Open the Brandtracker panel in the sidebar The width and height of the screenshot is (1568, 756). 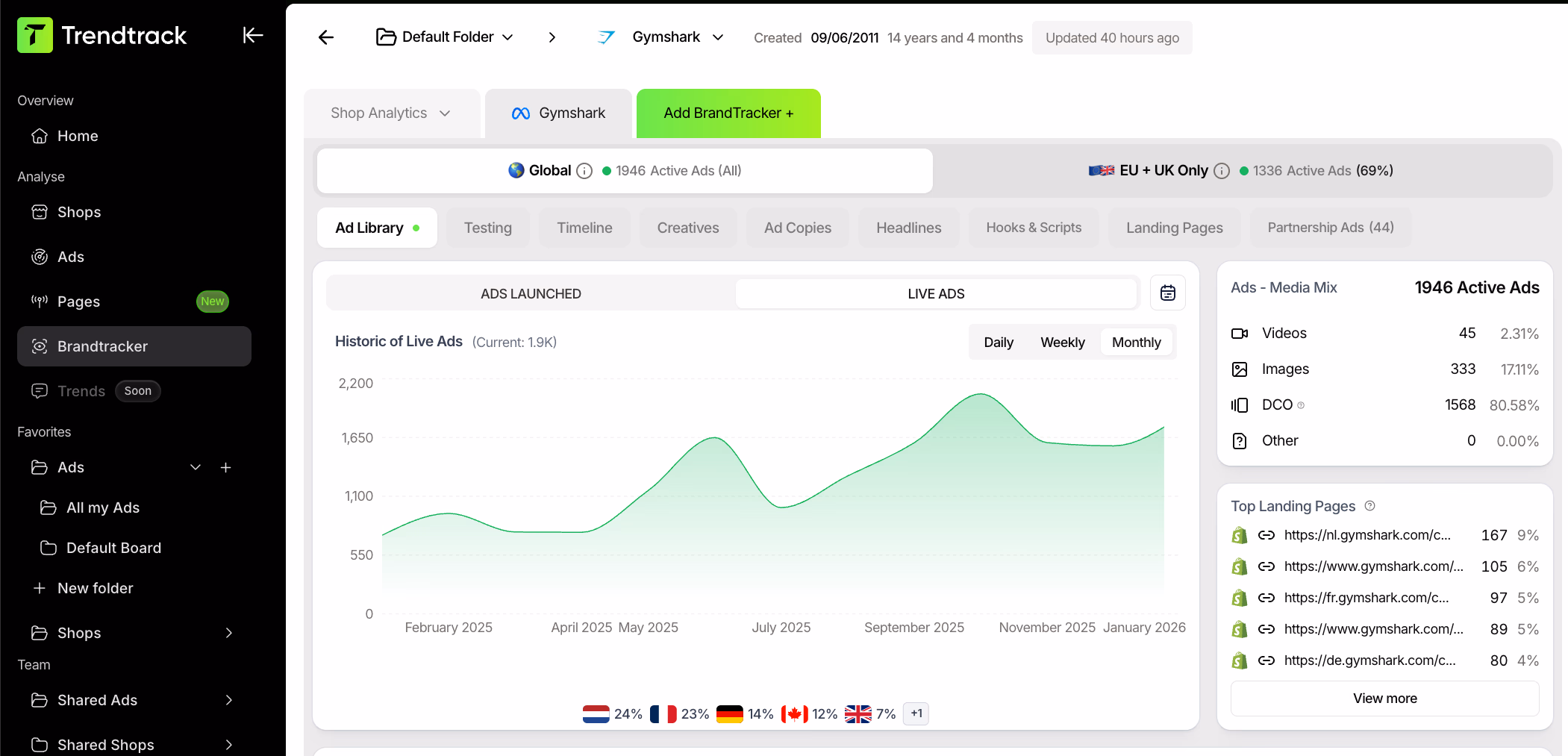tap(101, 346)
